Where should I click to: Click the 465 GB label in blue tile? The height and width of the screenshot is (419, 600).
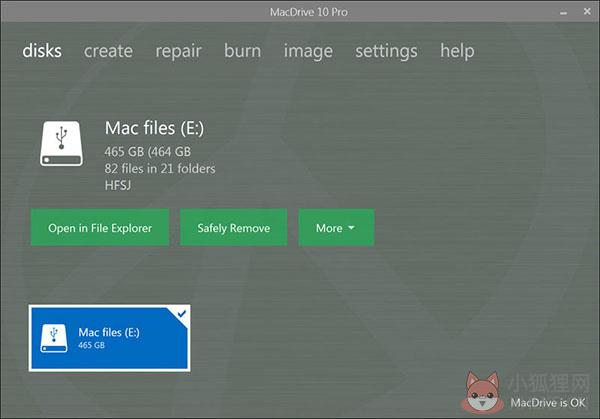click(x=91, y=345)
